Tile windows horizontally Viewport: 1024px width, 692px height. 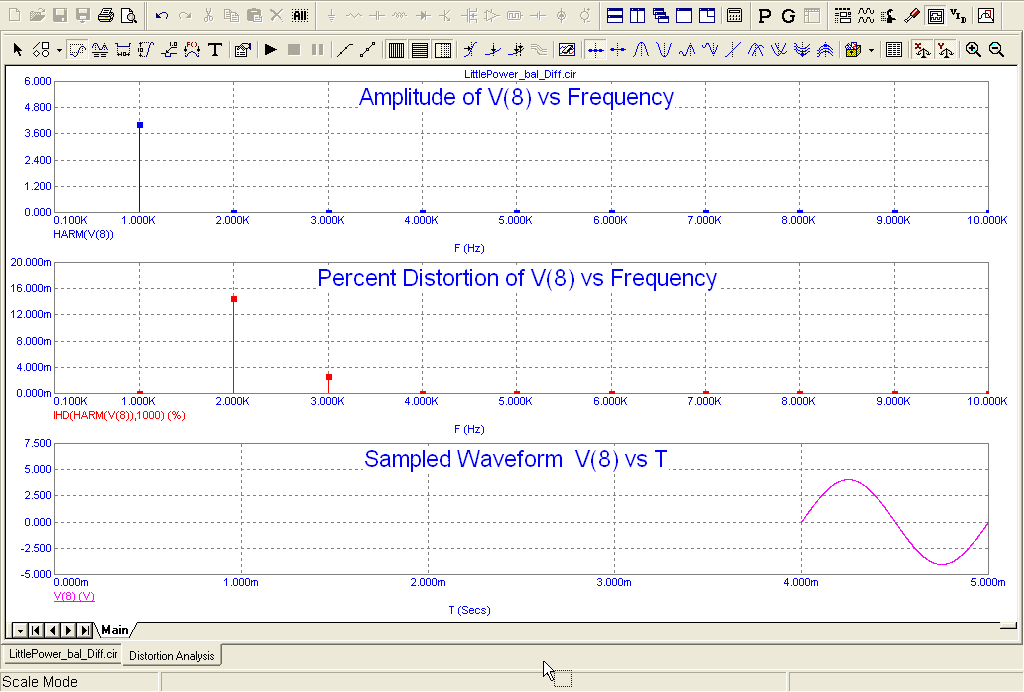point(615,15)
